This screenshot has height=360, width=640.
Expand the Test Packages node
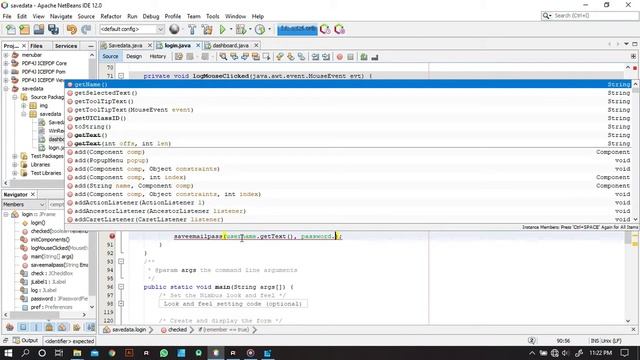click(15, 156)
